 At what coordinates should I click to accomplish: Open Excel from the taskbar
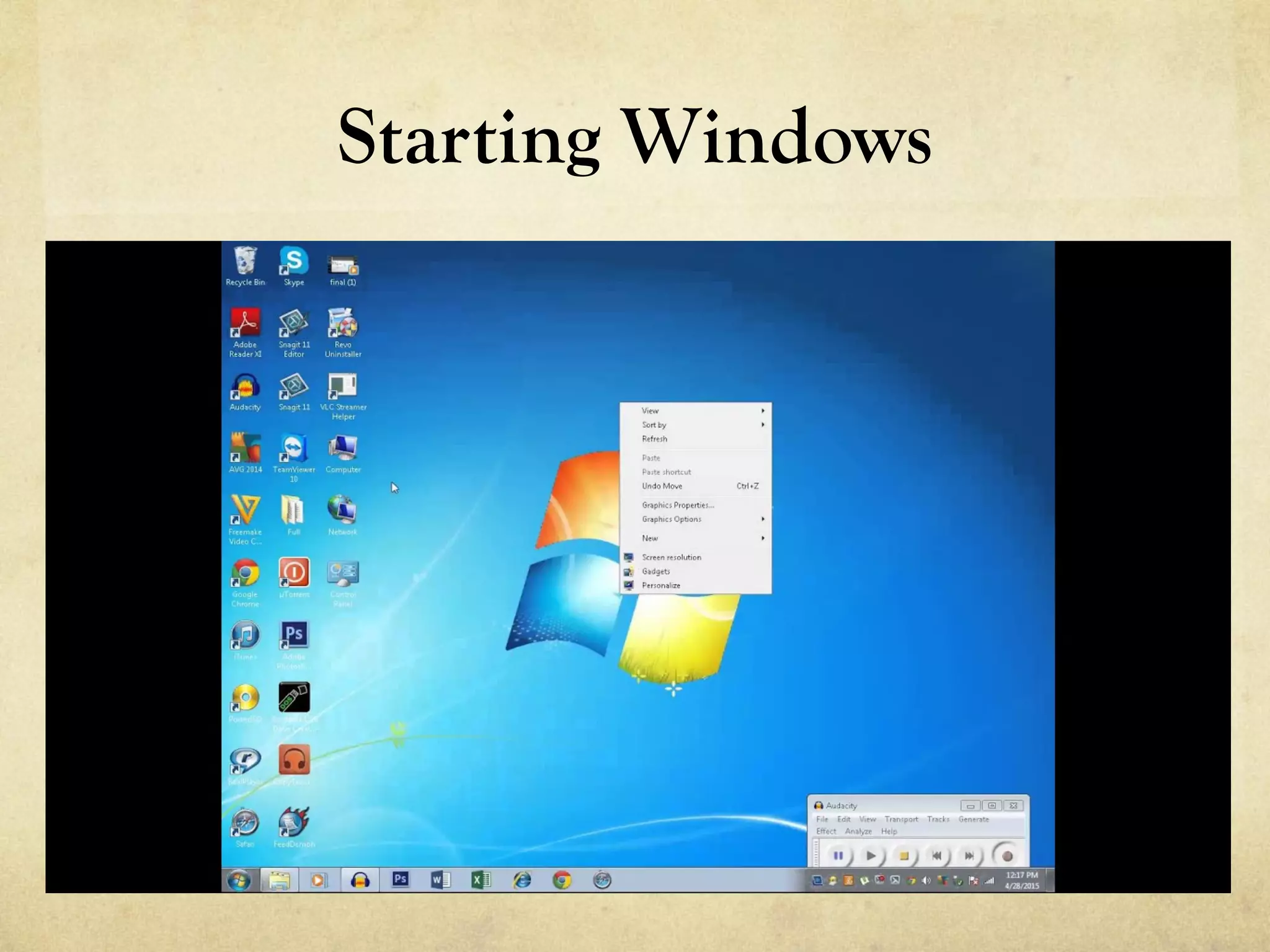click(x=481, y=879)
